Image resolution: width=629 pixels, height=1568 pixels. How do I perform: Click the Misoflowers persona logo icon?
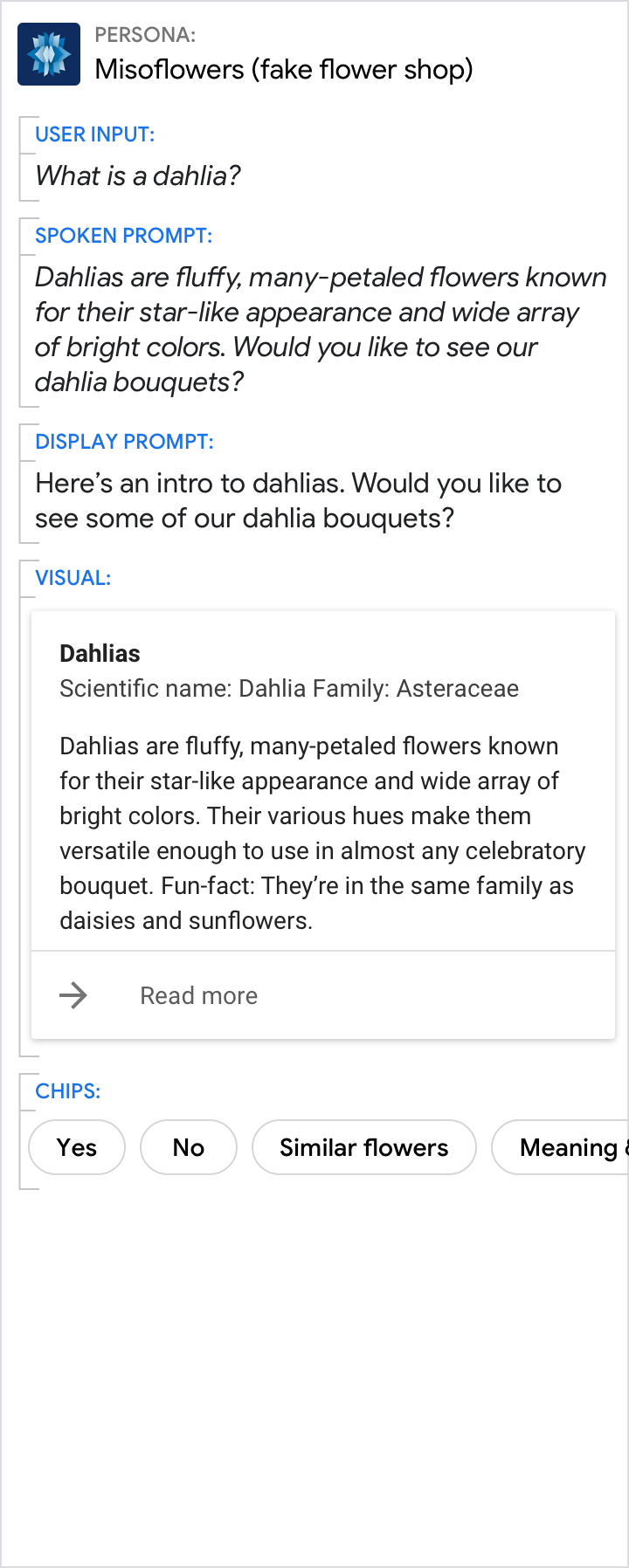pyautogui.click(x=49, y=54)
